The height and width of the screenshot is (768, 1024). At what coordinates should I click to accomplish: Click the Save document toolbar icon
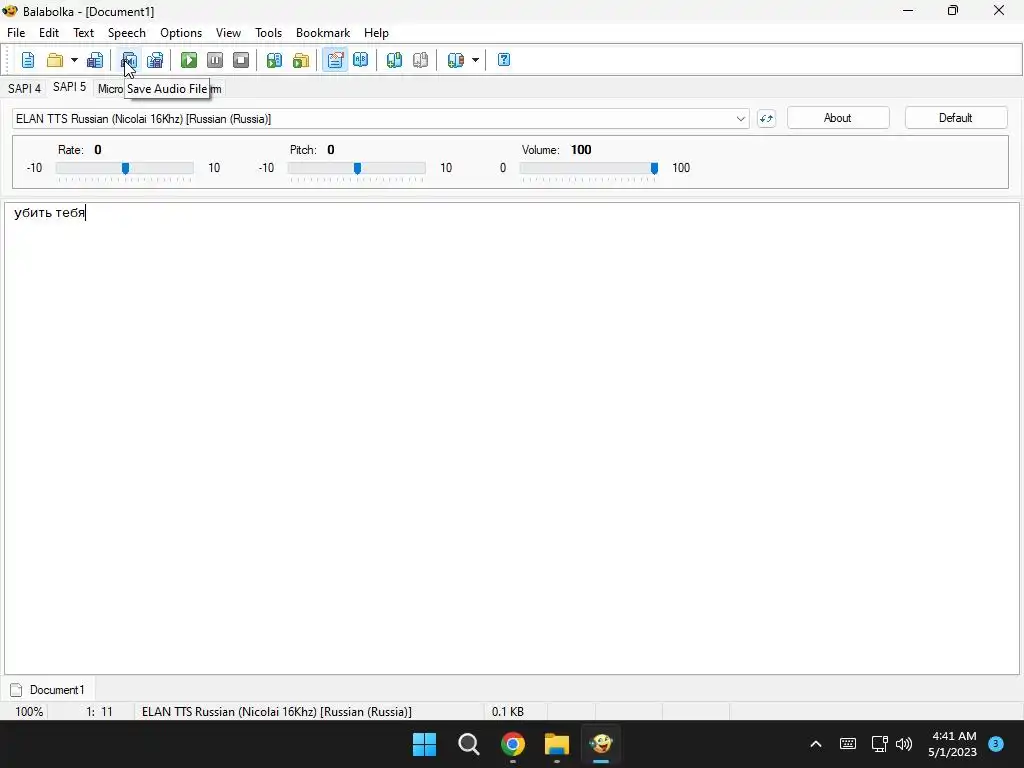(95, 60)
